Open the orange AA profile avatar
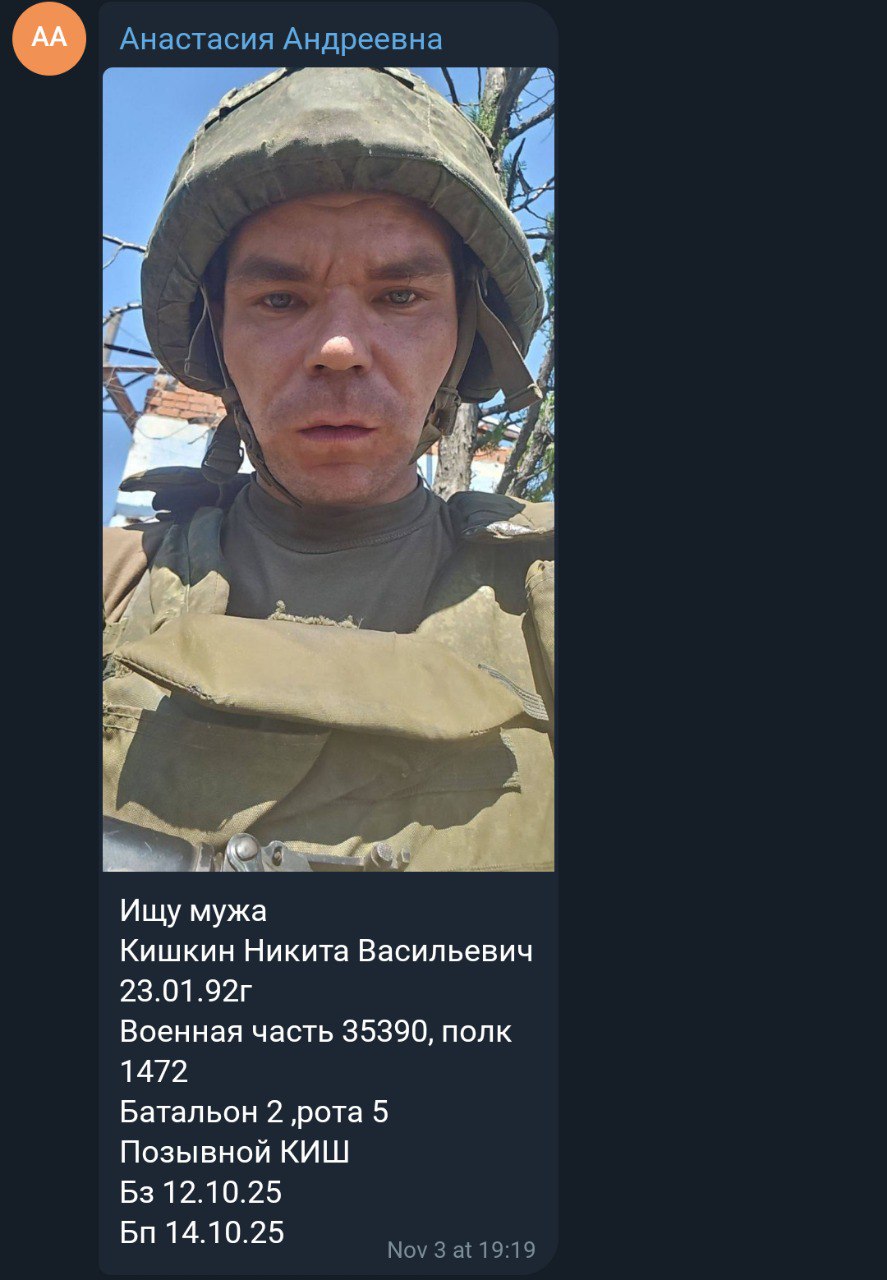This screenshot has height=1280, width=887. click(x=49, y=38)
